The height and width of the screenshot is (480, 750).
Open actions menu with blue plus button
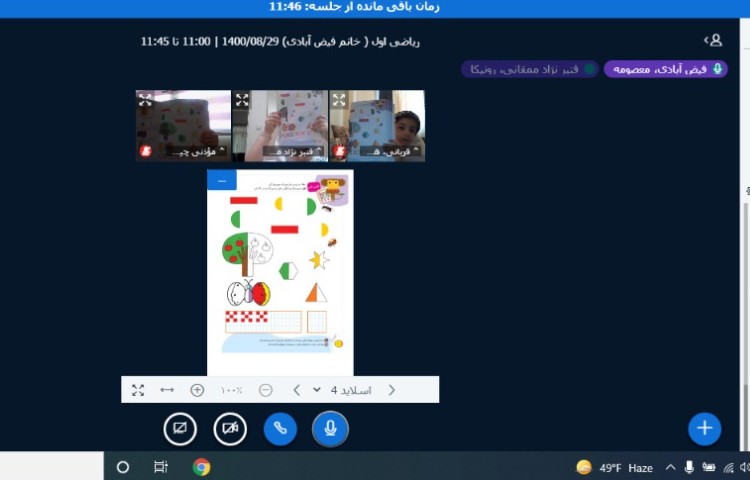[x=705, y=428]
